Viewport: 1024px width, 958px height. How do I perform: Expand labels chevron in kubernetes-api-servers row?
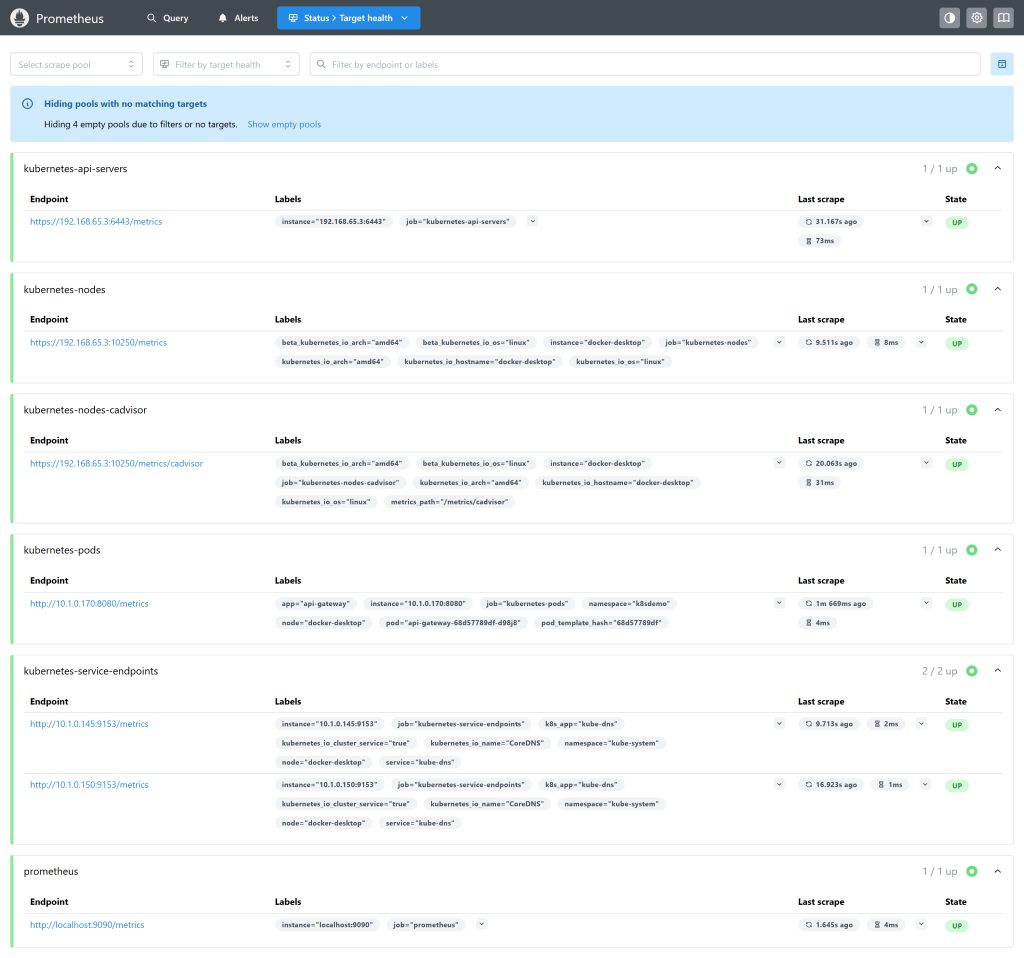(x=533, y=221)
